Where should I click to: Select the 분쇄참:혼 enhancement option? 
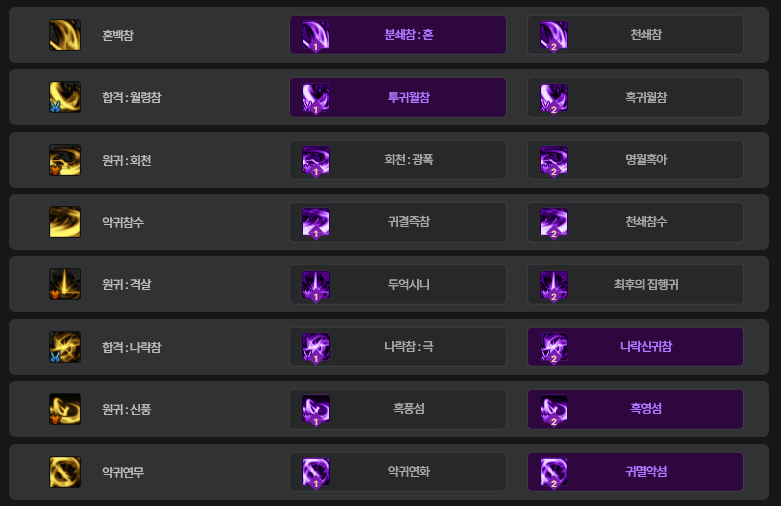pos(398,35)
